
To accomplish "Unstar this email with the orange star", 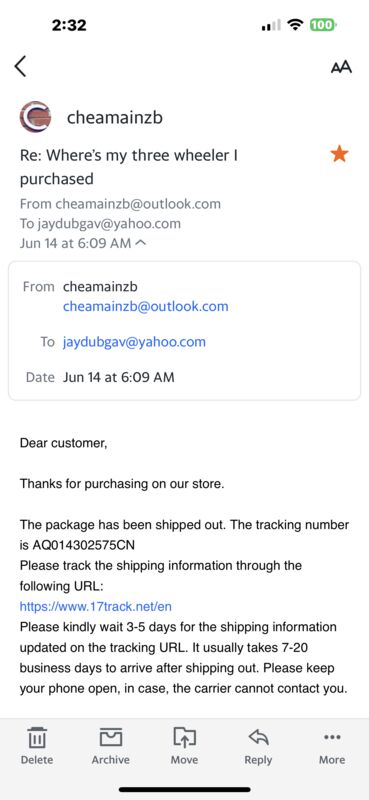I will coord(339,154).
